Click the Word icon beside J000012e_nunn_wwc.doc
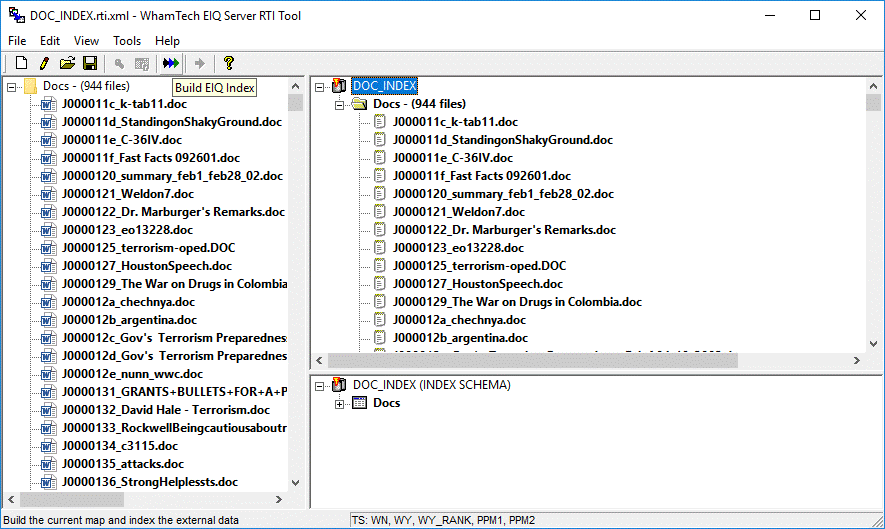 pos(49,374)
